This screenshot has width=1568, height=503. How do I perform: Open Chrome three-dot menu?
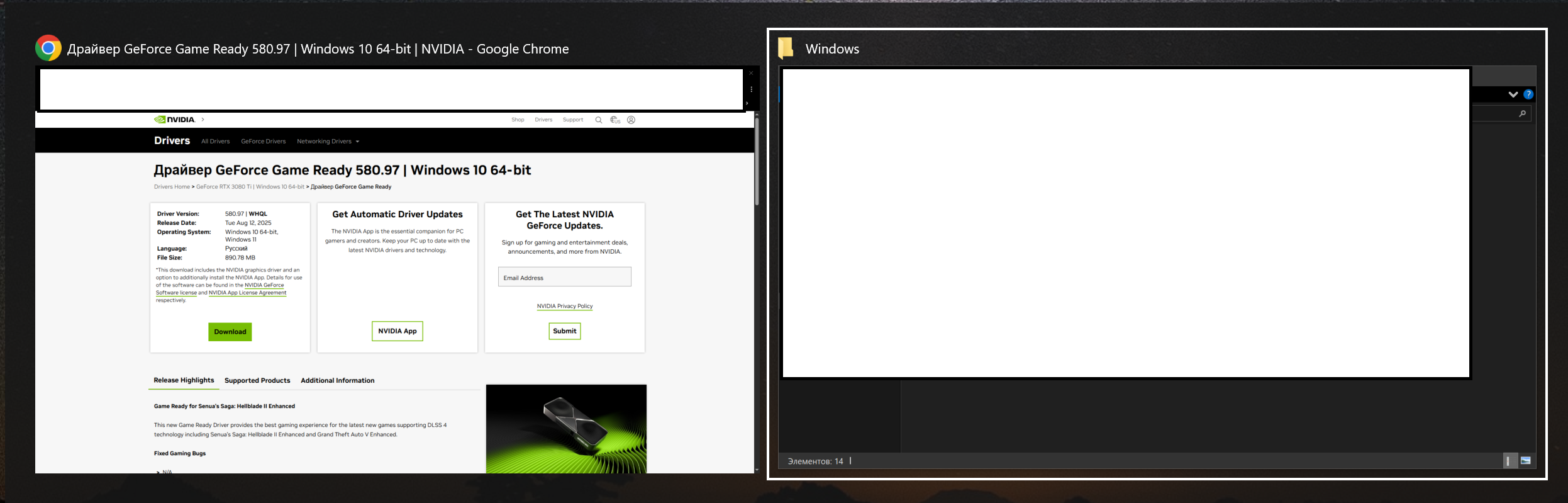click(x=751, y=89)
